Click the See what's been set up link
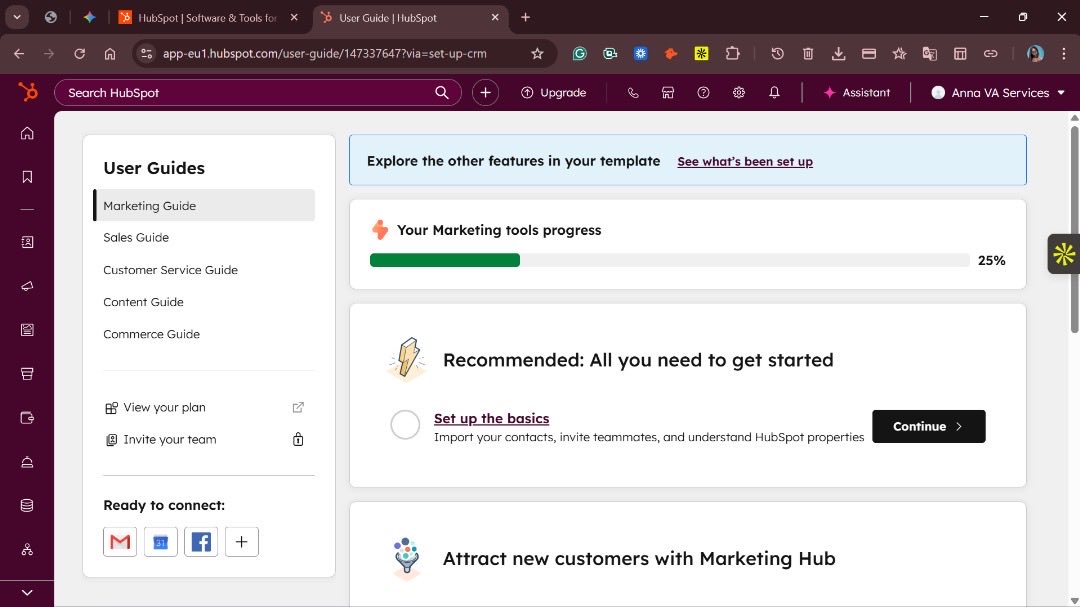The width and height of the screenshot is (1080, 607). click(x=745, y=161)
